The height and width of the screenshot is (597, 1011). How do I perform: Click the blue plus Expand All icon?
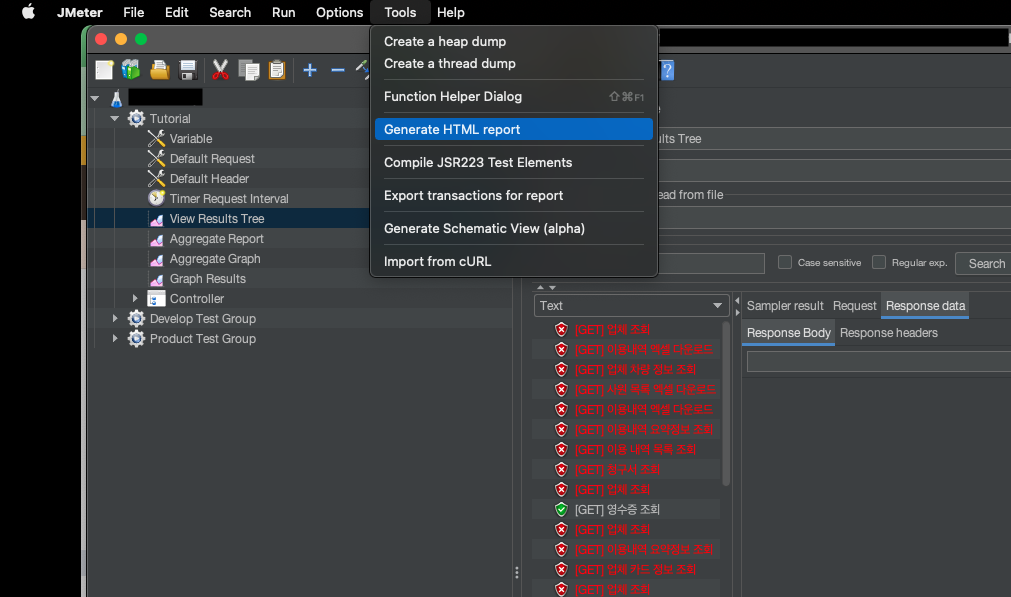click(310, 70)
